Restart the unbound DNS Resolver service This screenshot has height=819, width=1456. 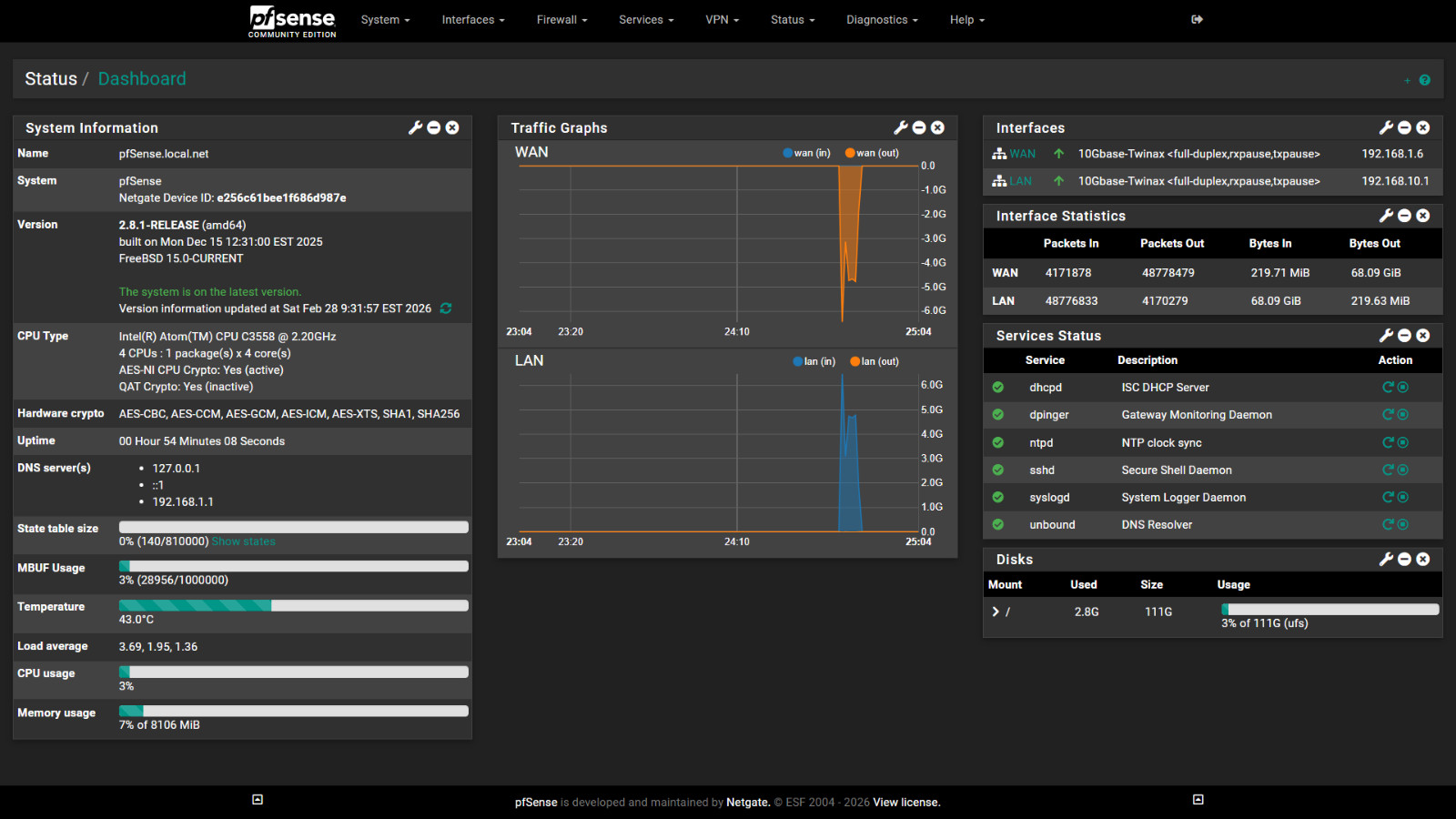(x=1388, y=525)
